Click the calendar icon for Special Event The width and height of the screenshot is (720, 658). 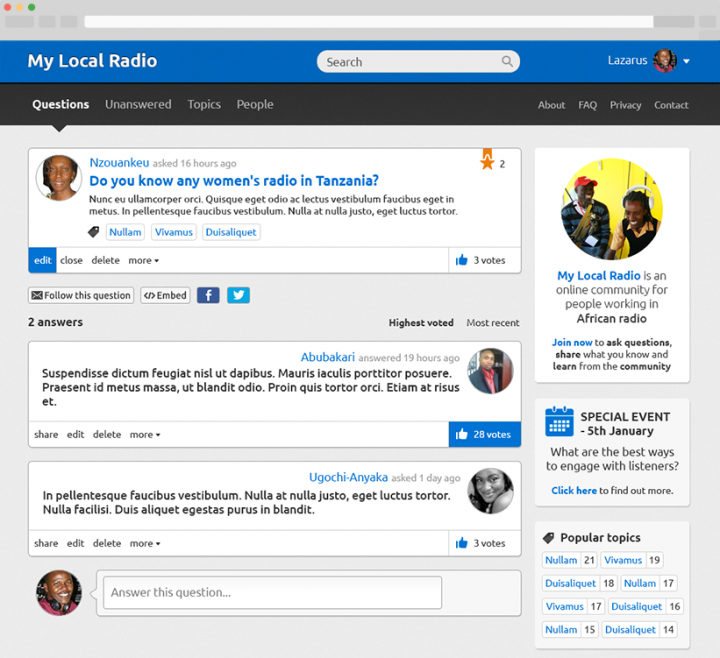(x=559, y=423)
